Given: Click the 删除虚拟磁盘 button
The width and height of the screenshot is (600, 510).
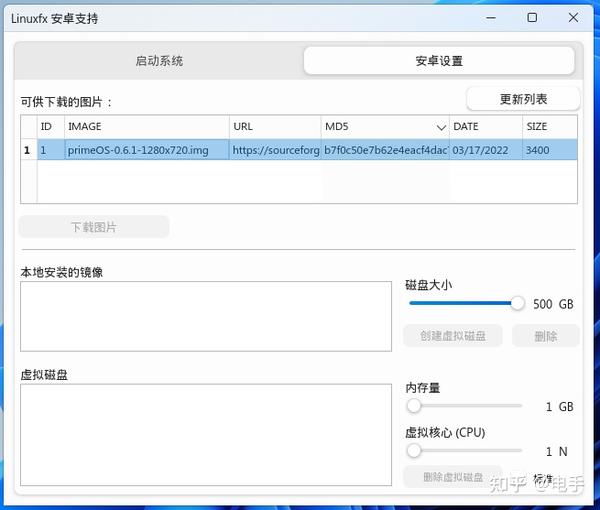Looking at the screenshot, I should point(453,477).
